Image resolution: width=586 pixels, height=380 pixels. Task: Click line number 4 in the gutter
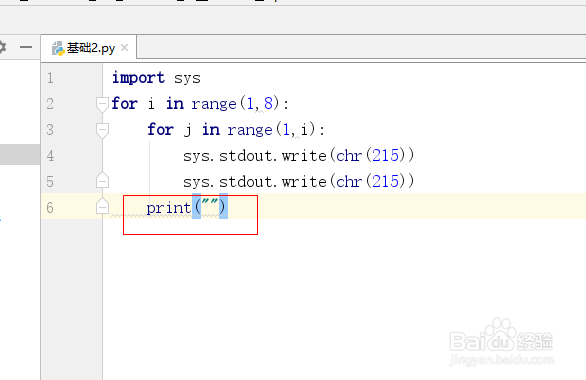(x=50, y=156)
